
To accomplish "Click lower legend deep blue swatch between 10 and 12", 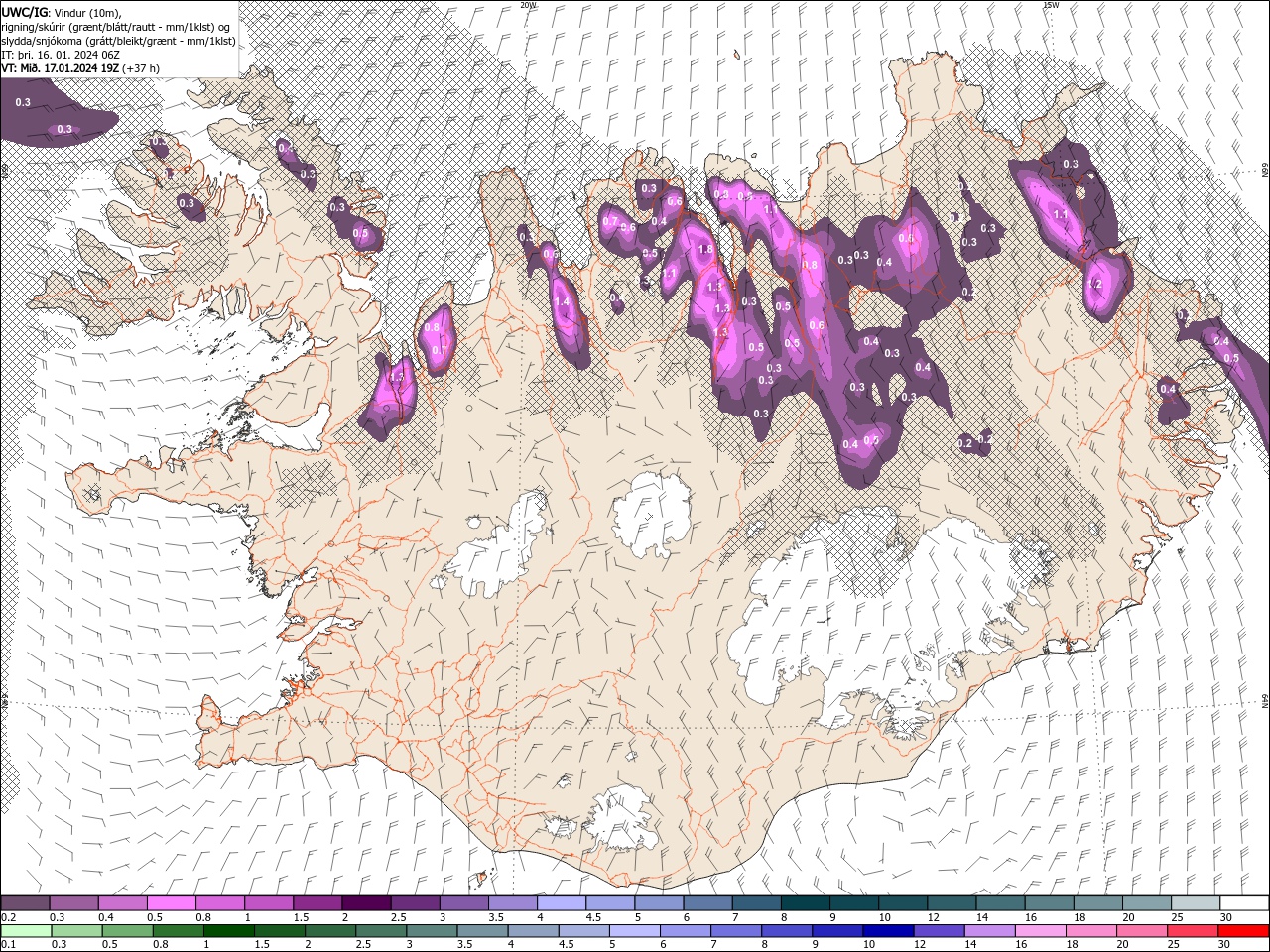I will point(889,931).
